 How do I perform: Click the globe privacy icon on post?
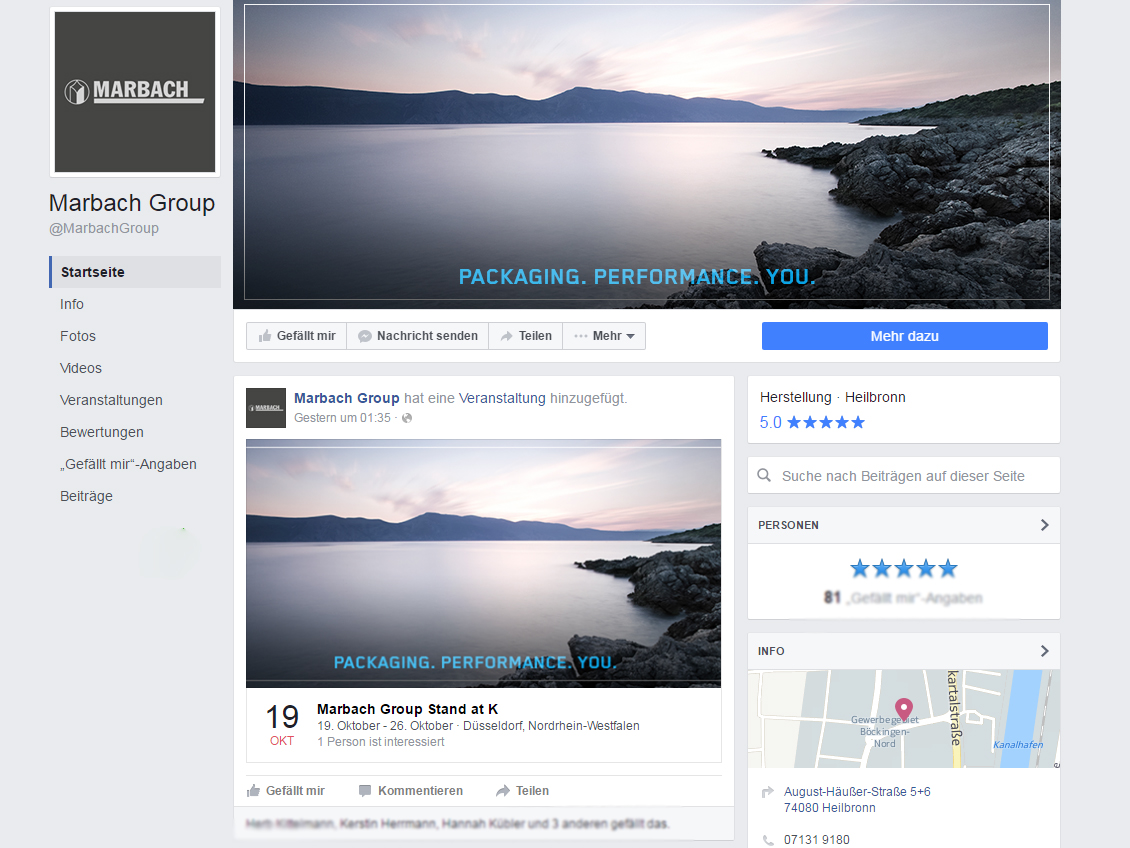407,419
